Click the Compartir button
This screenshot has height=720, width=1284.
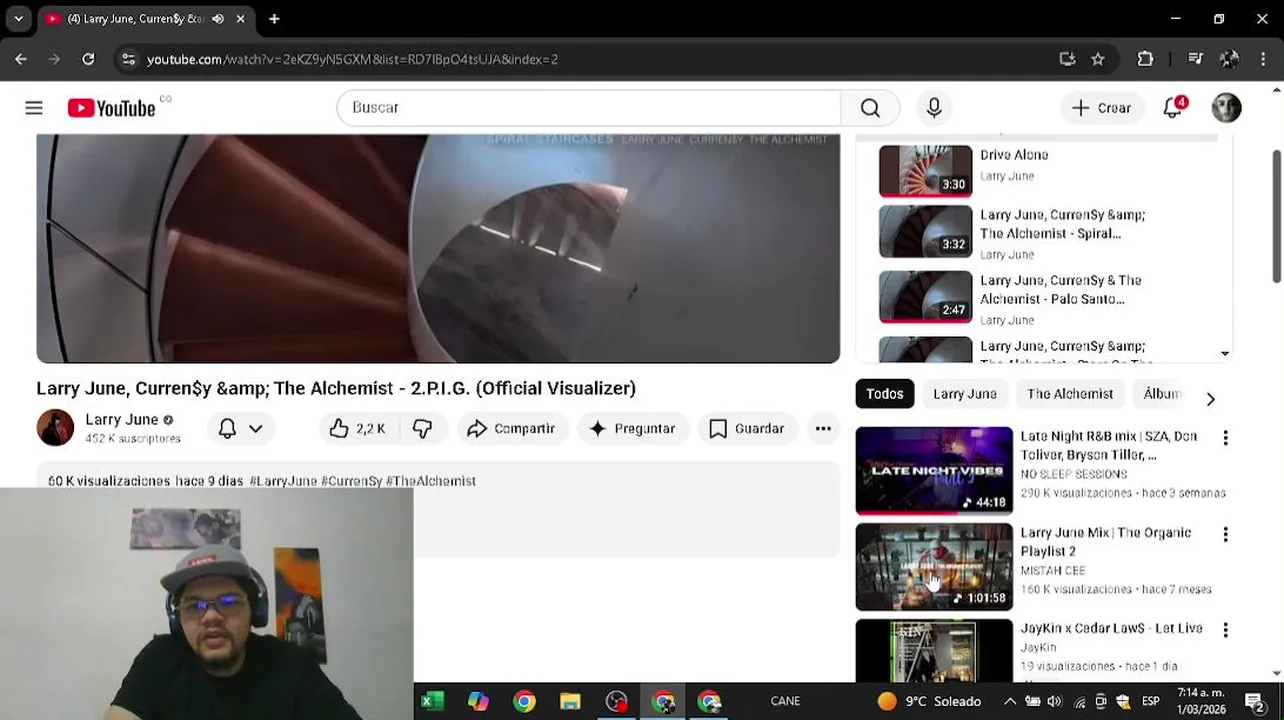pos(511,428)
